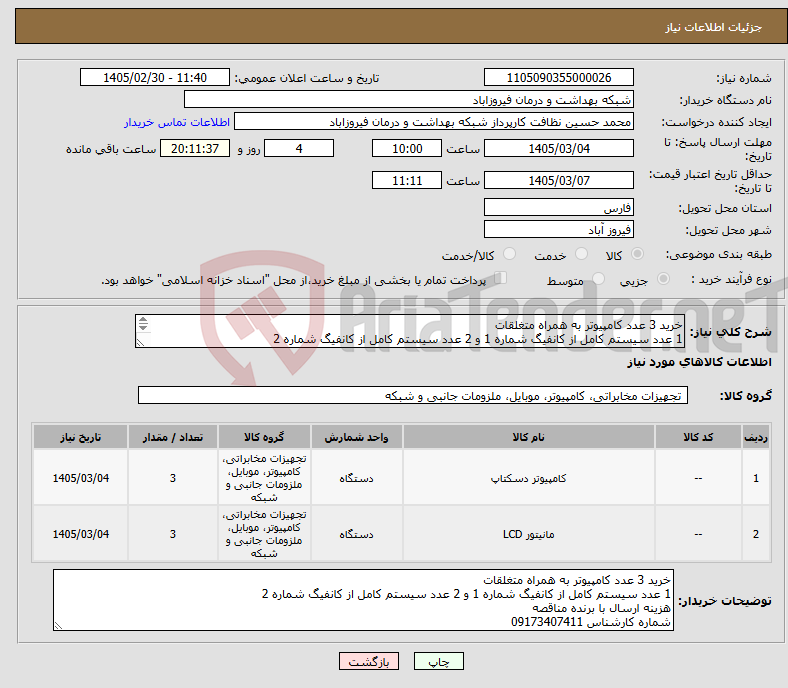This screenshot has width=788, height=688.
Task: Click the announcement date field 1405/02/30 - 11:40
Action: [x=155, y=77]
